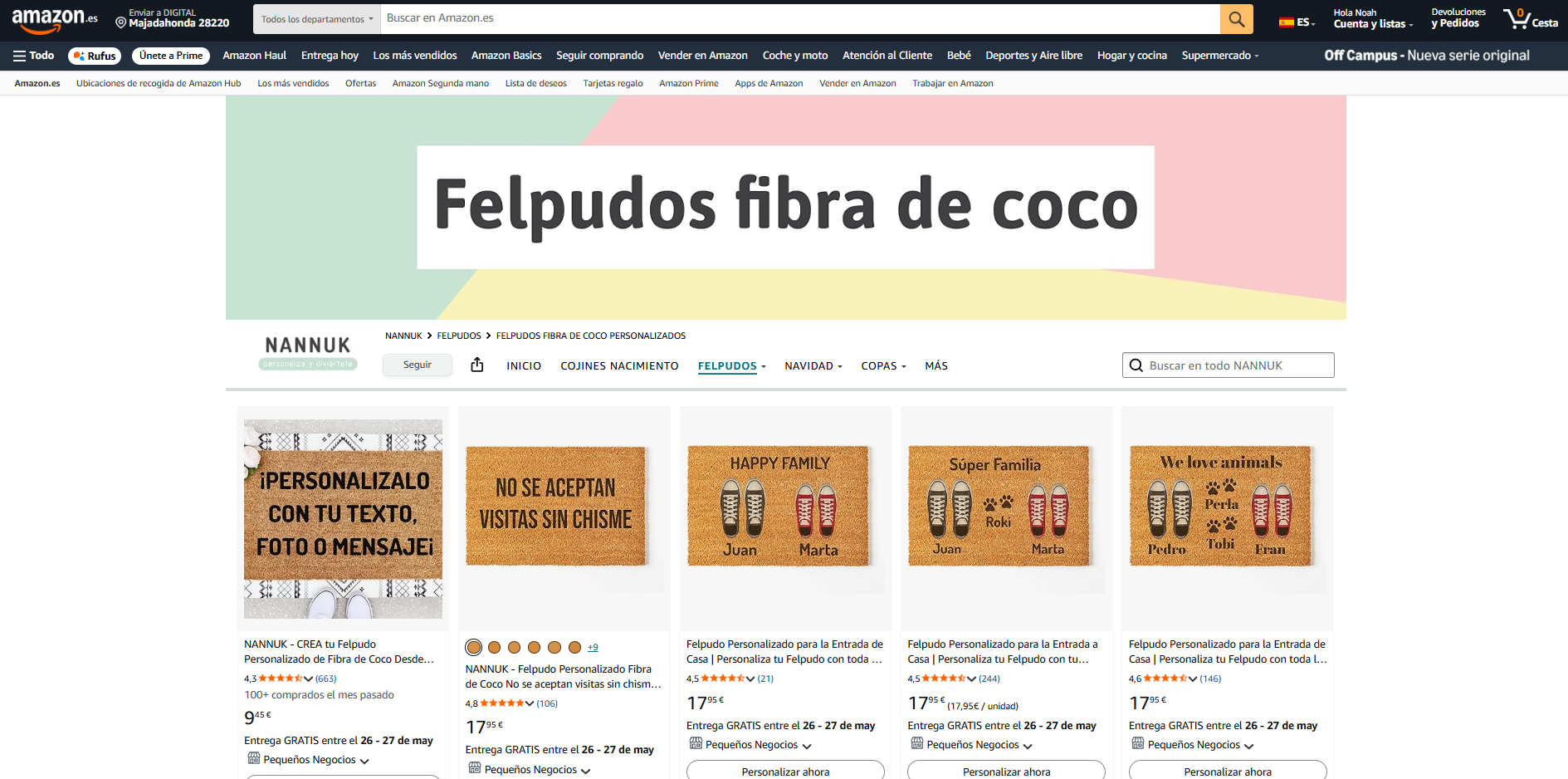This screenshot has width=1568, height=779.
Task: Click the FELPUDOS breadcrumb link
Action: 459,336
